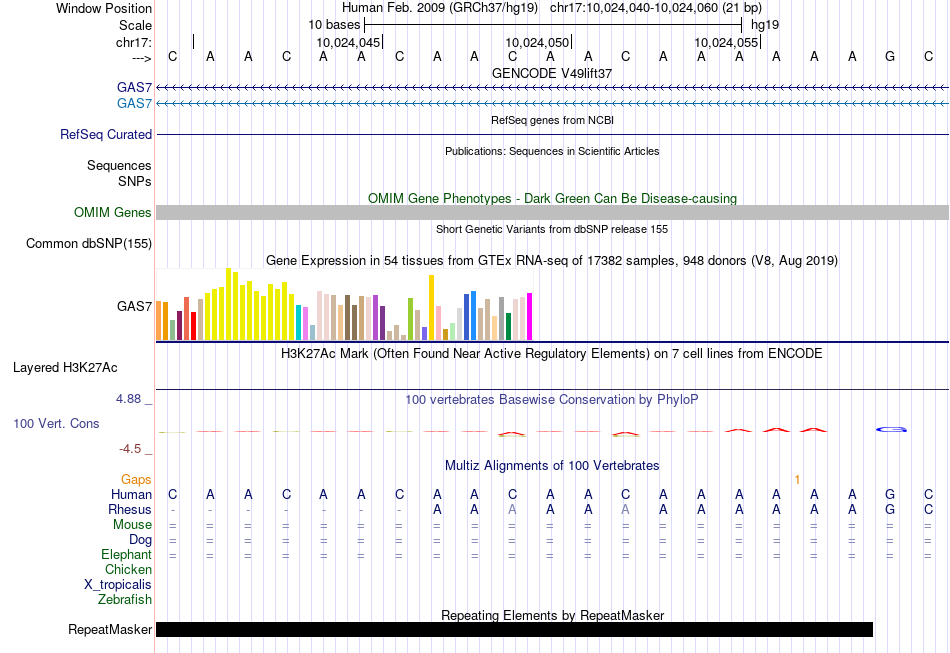Open the H3K27Ac Mark track title
The height and width of the screenshot is (653, 950).
[x=552, y=354]
